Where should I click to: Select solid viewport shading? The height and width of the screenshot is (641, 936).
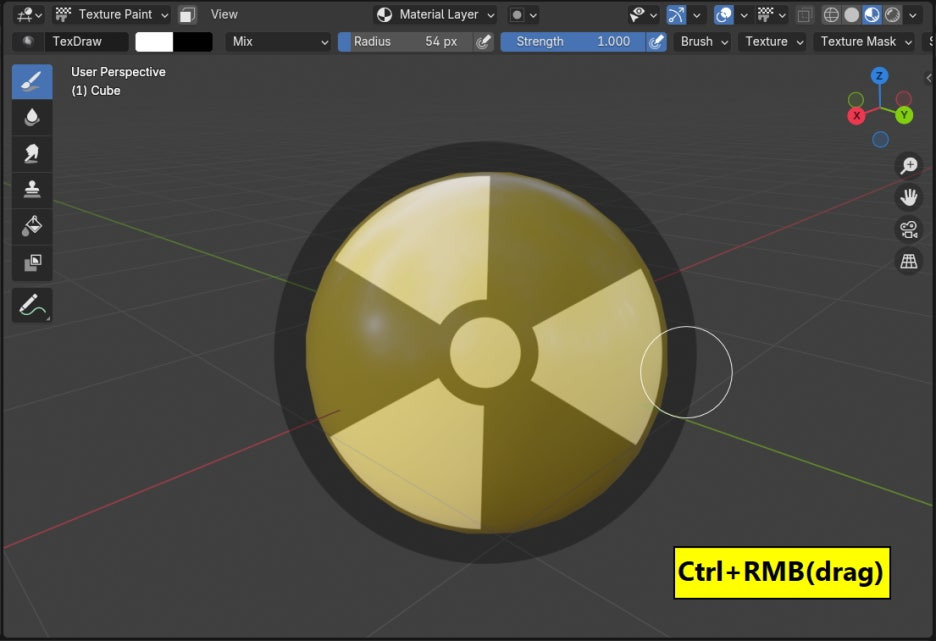click(x=851, y=15)
